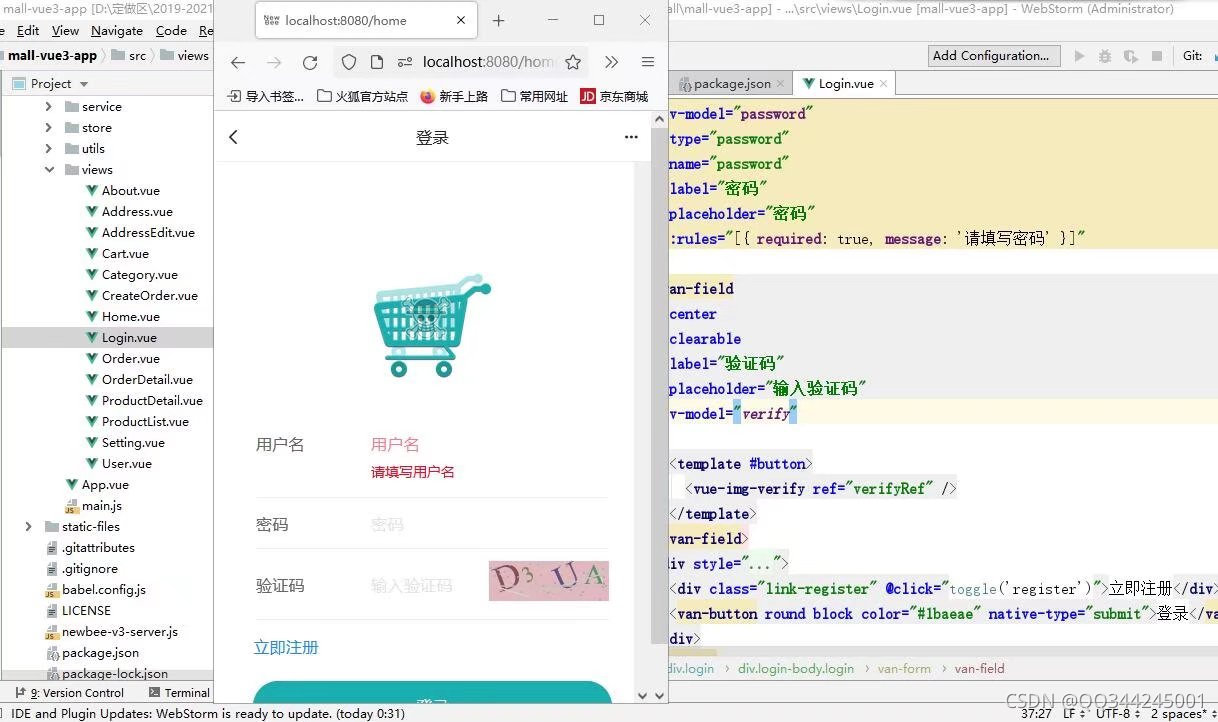
Task: Expand the service folder
Action: (x=48, y=106)
